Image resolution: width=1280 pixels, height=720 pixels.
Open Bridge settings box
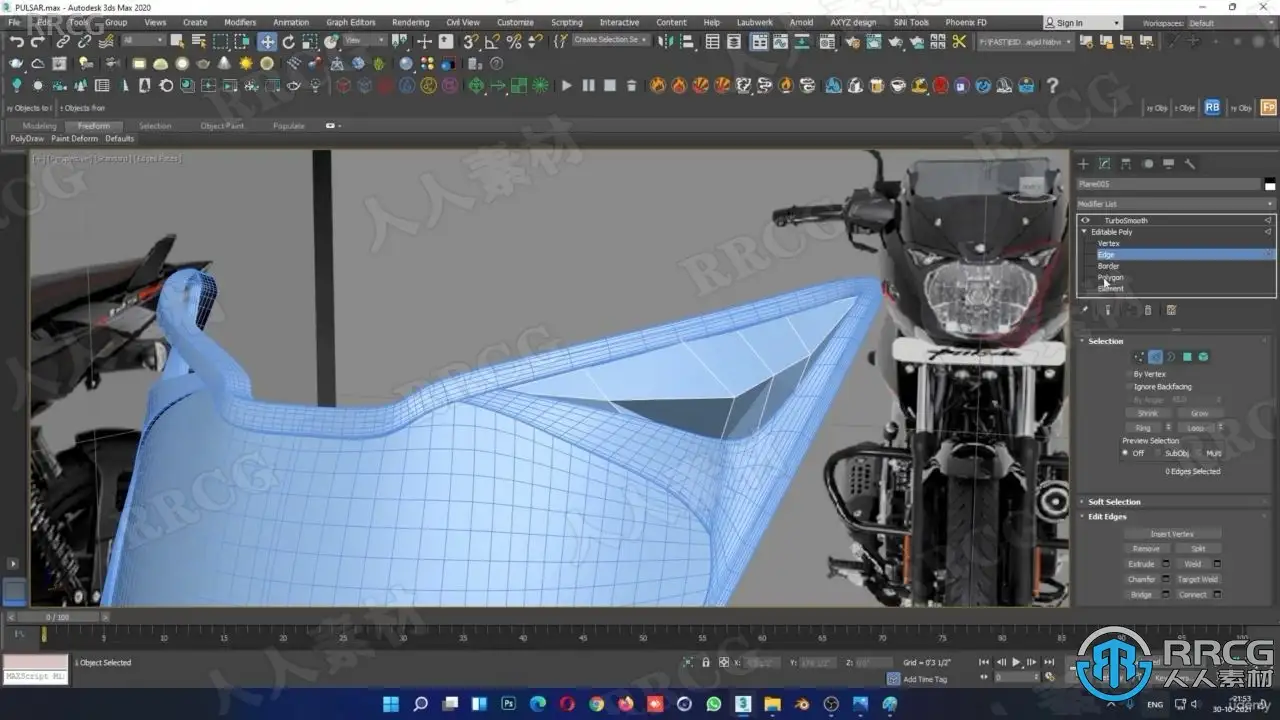click(1164, 594)
